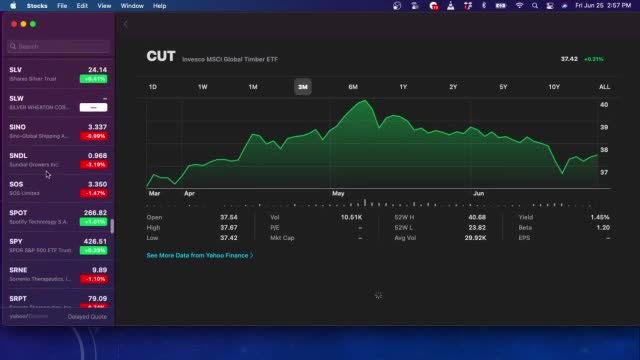
Task: Click the Beta value 1.20
Action: pos(603,228)
